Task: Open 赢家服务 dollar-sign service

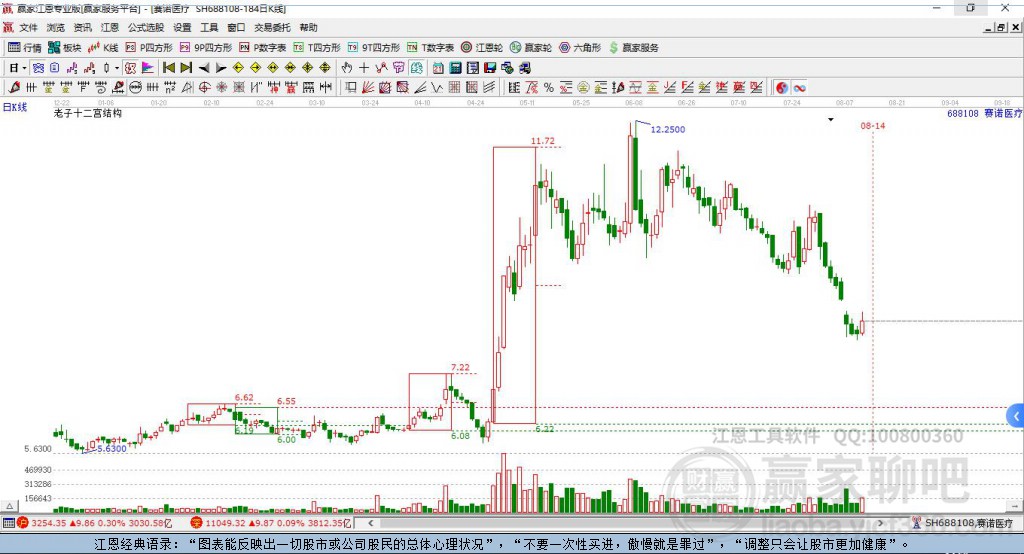Action: [633, 48]
